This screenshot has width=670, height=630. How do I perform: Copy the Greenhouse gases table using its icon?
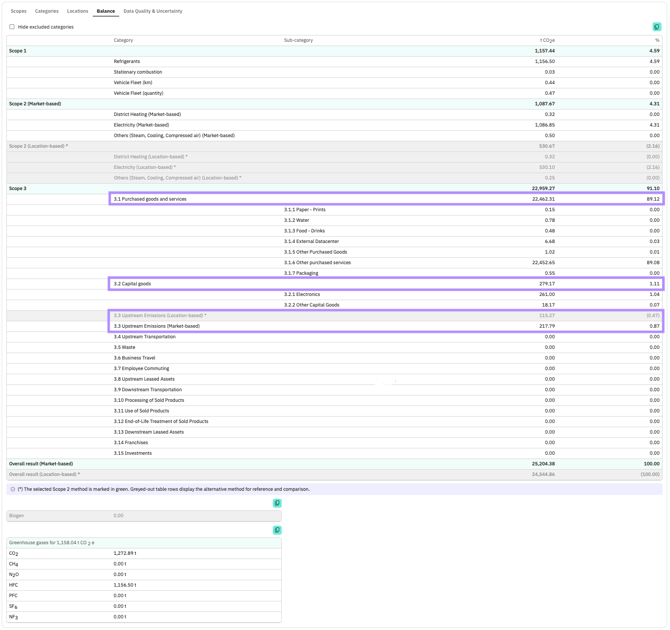click(x=277, y=530)
